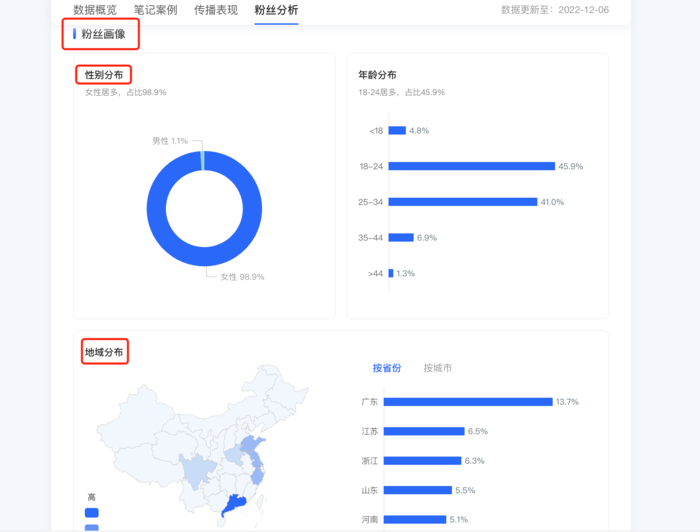Switch to the 数据概览 tab
Viewport: 700px width, 532px height.
(x=95, y=10)
